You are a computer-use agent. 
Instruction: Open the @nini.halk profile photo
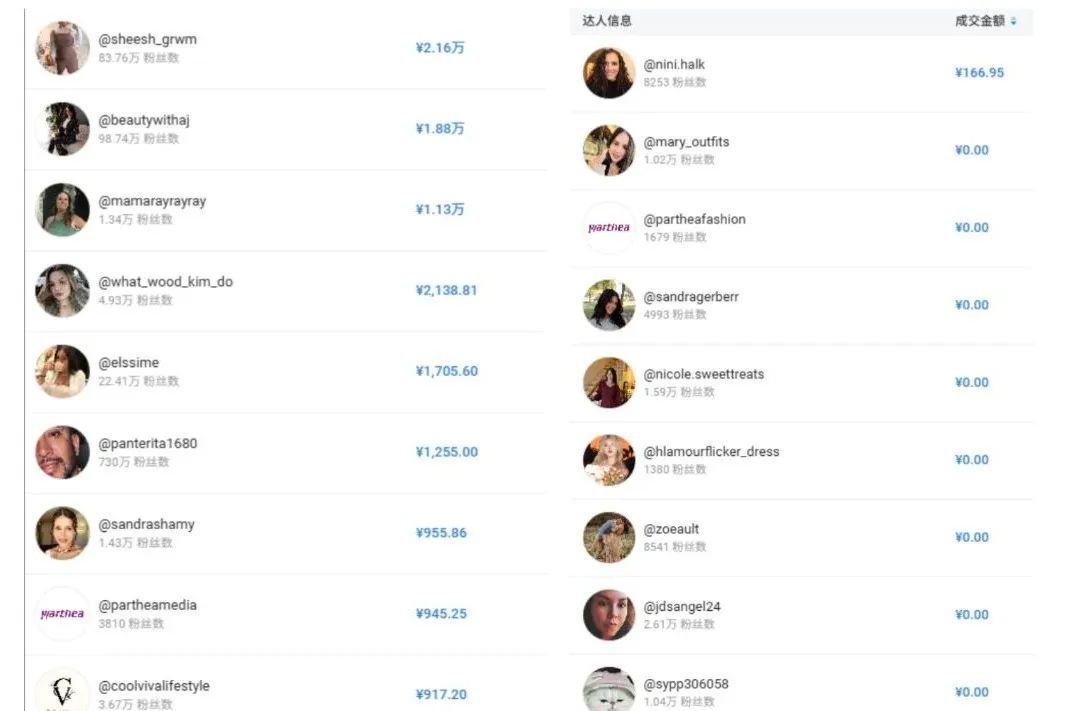pyautogui.click(x=609, y=72)
